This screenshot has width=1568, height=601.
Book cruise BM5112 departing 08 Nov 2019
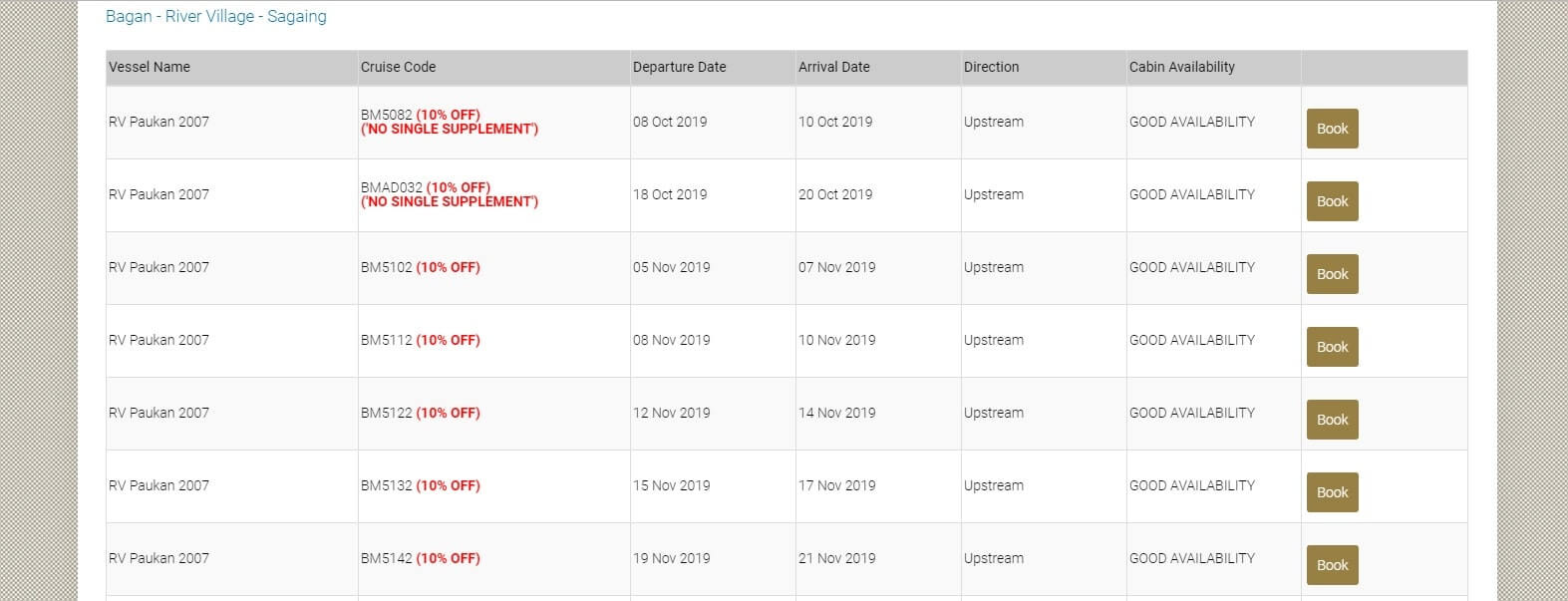1332,347
